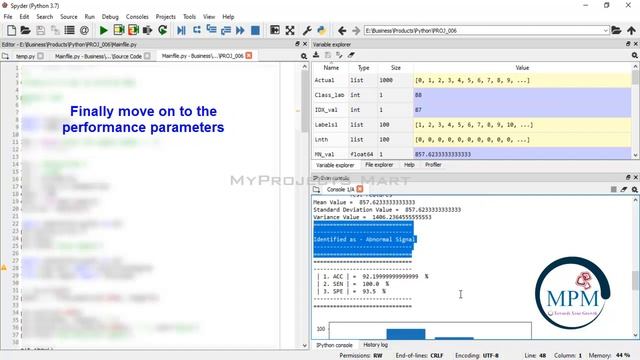This screenshot has height=360, width=640.
Task: Switch to the Profiler tab
Action: point(433,165)
